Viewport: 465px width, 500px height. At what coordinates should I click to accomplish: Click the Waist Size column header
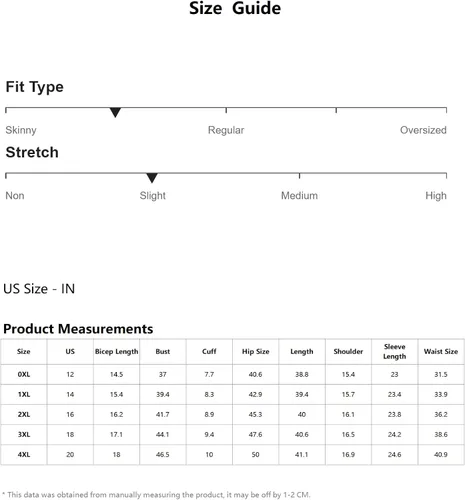pos(441,351)
